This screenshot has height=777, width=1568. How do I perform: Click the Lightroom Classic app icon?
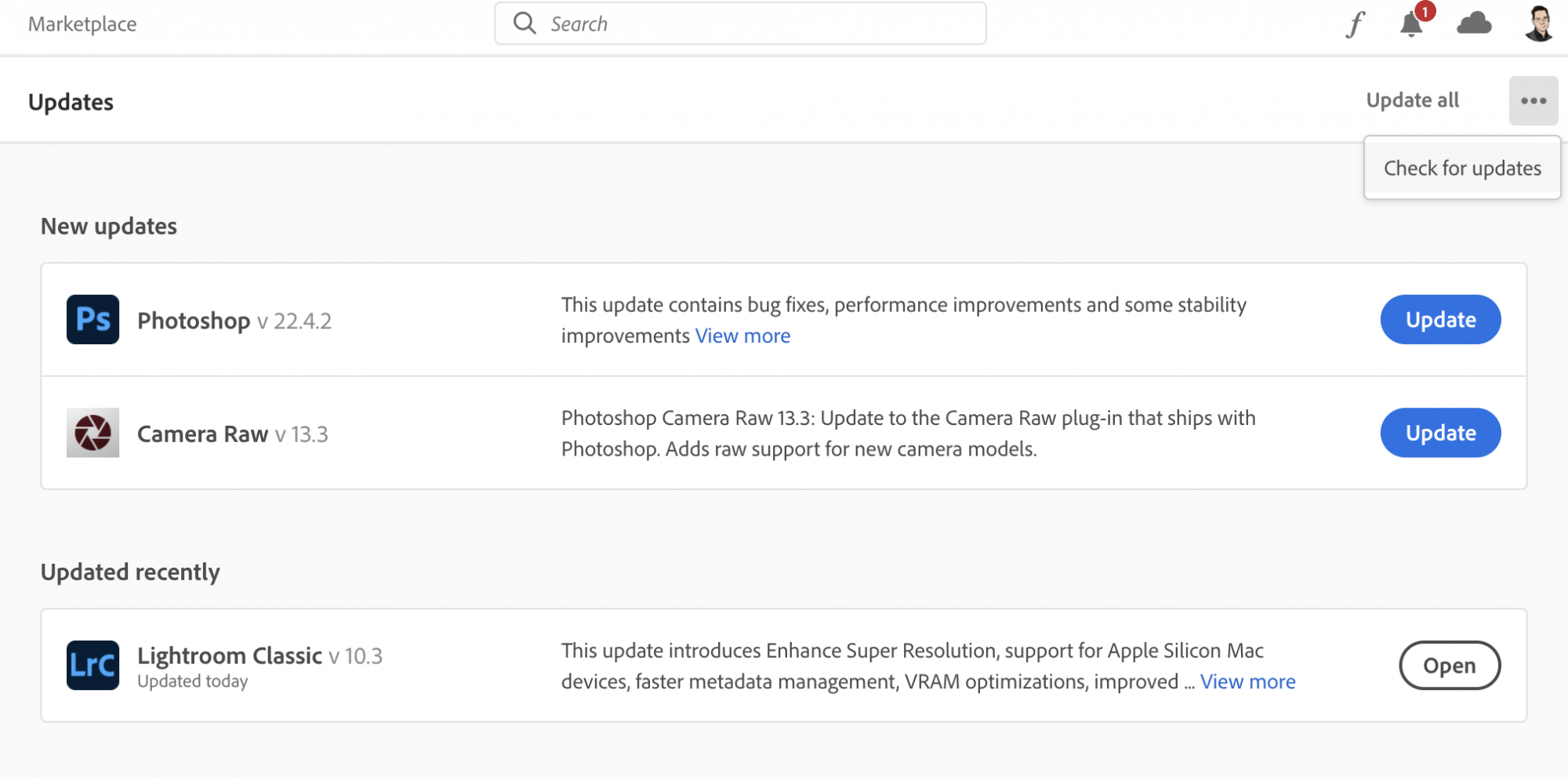point(93,666)
